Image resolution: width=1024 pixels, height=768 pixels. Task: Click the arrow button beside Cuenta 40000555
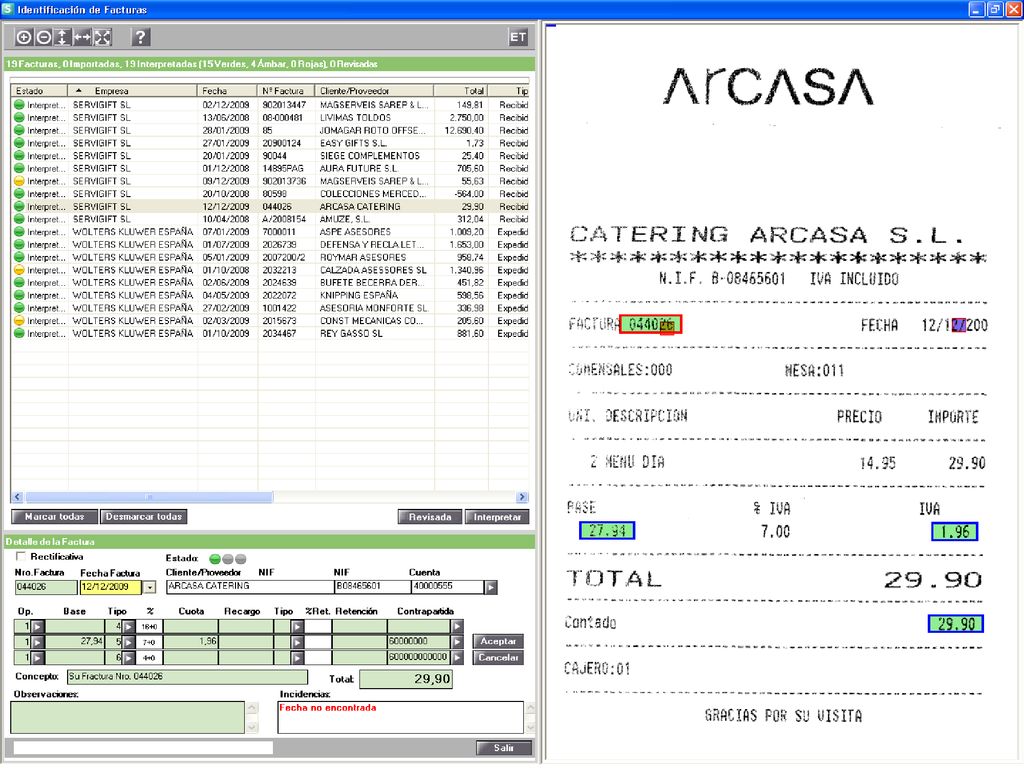pyautogui.click(x=490, y=587)
